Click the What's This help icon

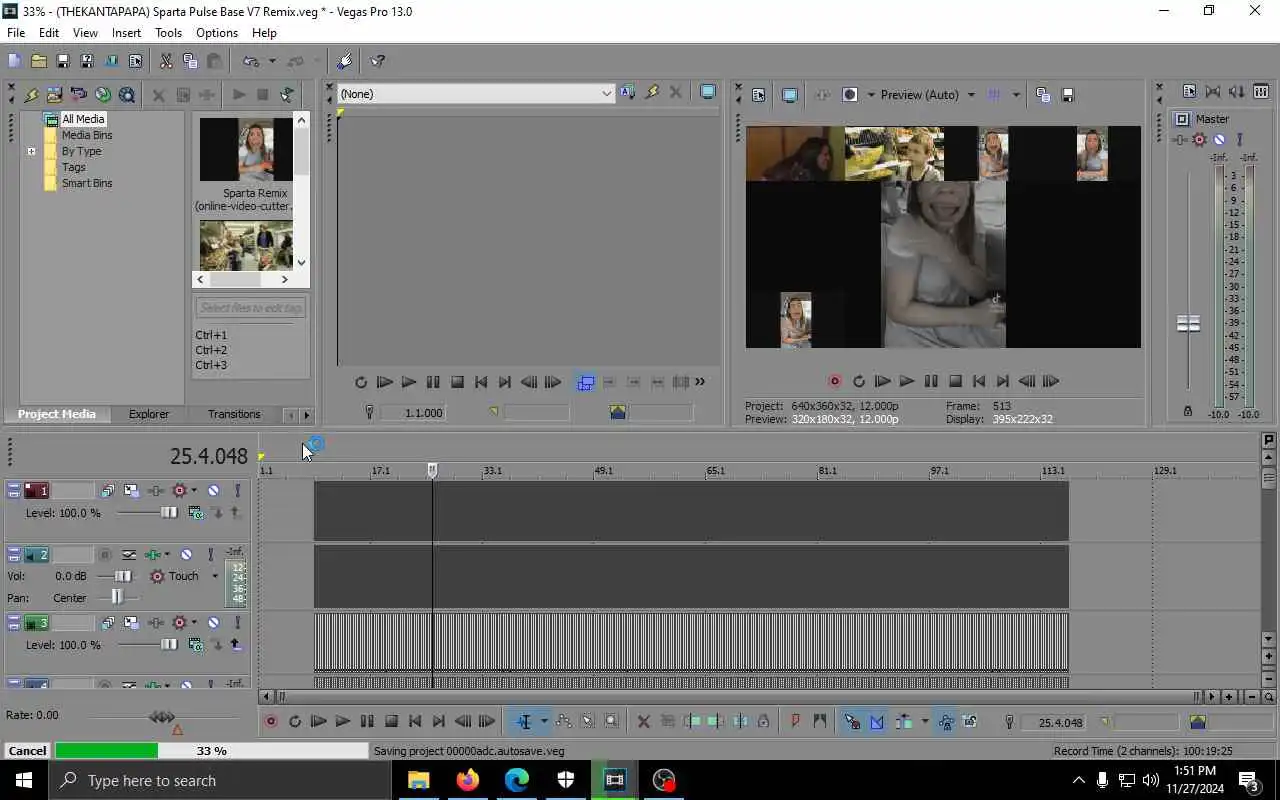(x=378, y=61)
